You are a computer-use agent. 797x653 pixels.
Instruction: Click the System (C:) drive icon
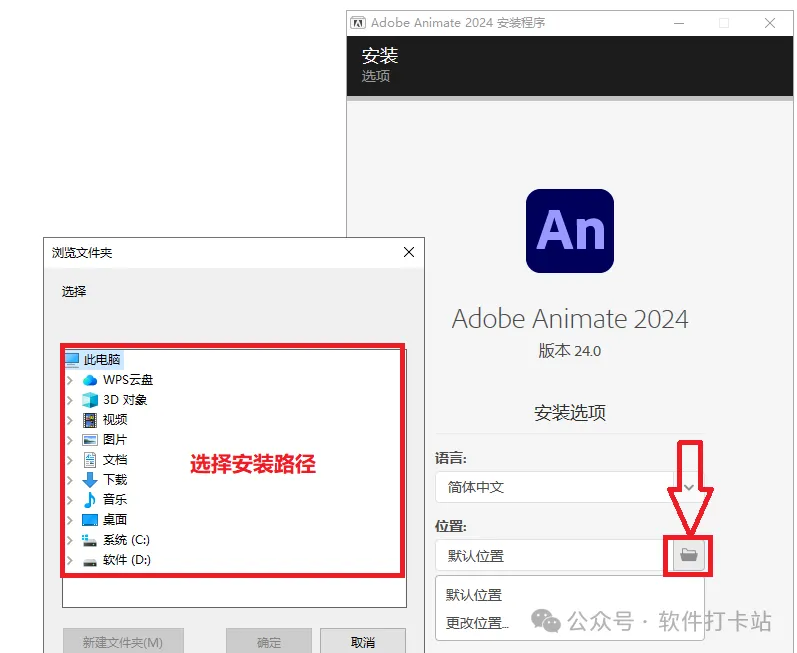tap(90, 540)
